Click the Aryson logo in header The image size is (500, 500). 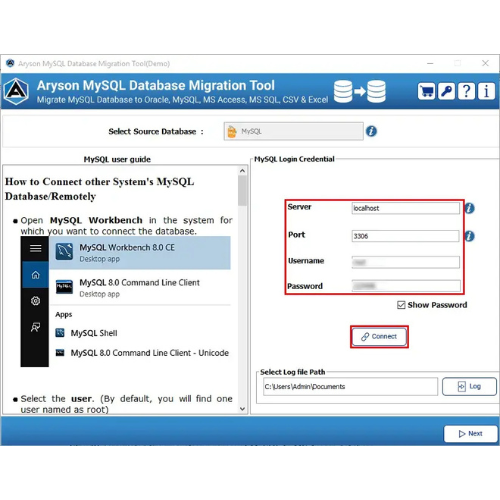(17, 91)
